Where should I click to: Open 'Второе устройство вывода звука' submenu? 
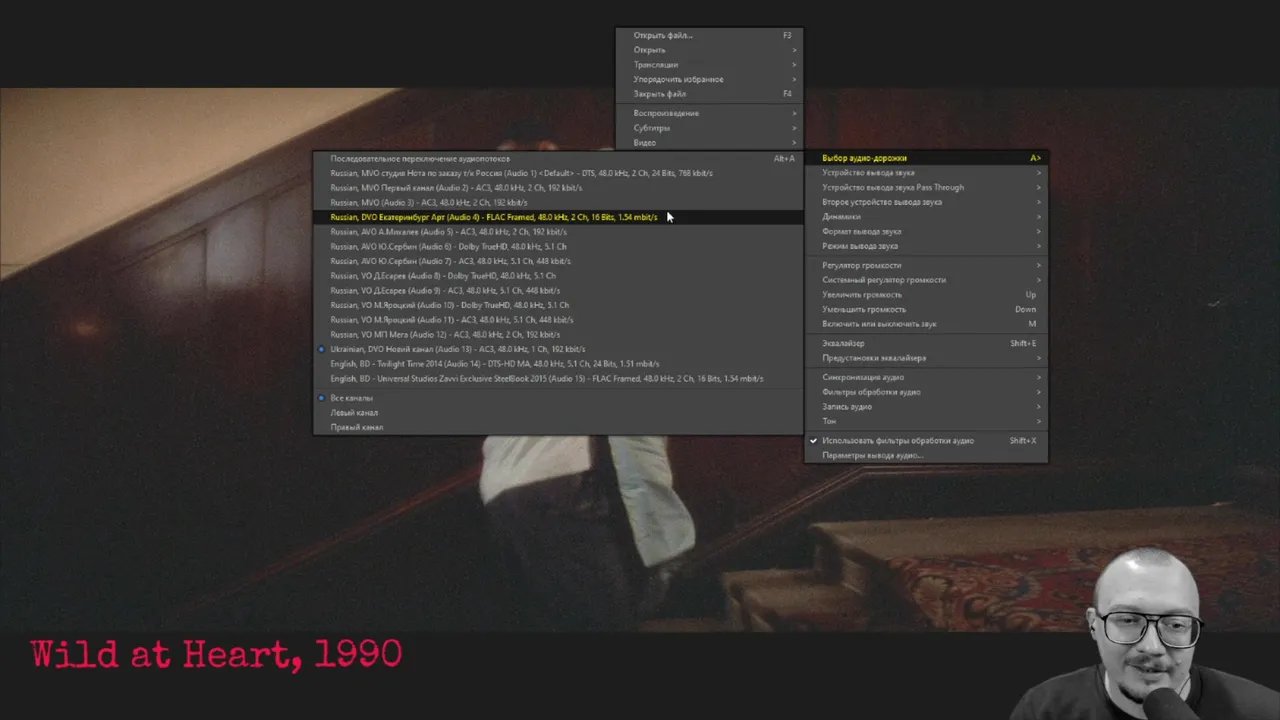tap(927, 202)
